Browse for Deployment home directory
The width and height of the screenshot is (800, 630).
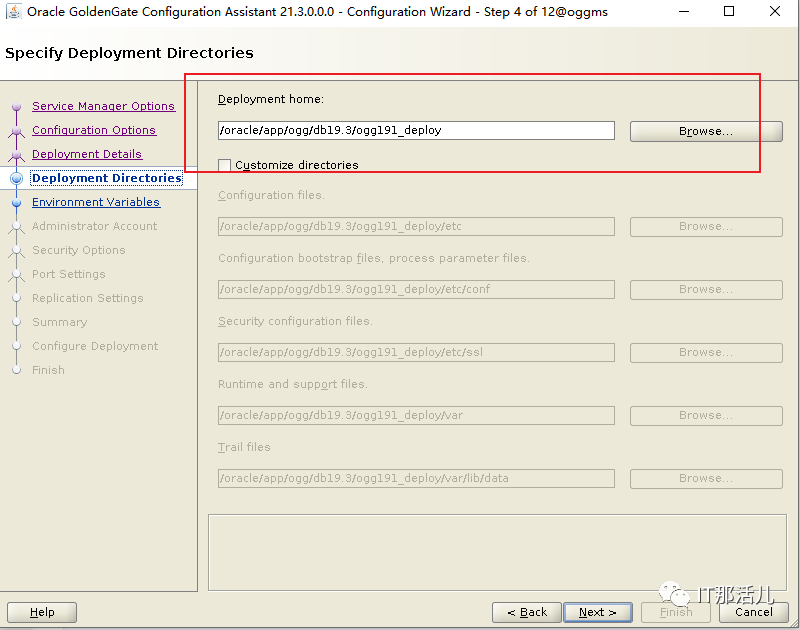click(706, 131)
